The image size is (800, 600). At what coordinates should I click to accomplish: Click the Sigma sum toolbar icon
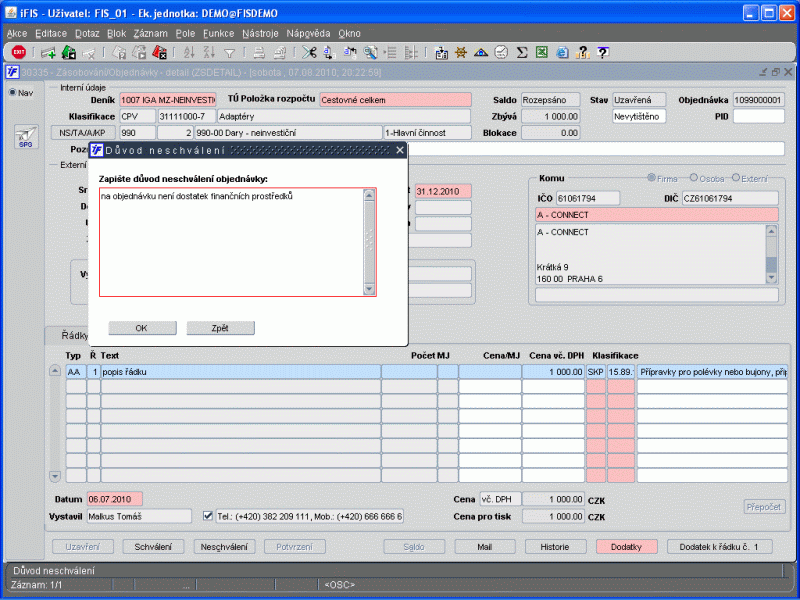click(521, 53)
